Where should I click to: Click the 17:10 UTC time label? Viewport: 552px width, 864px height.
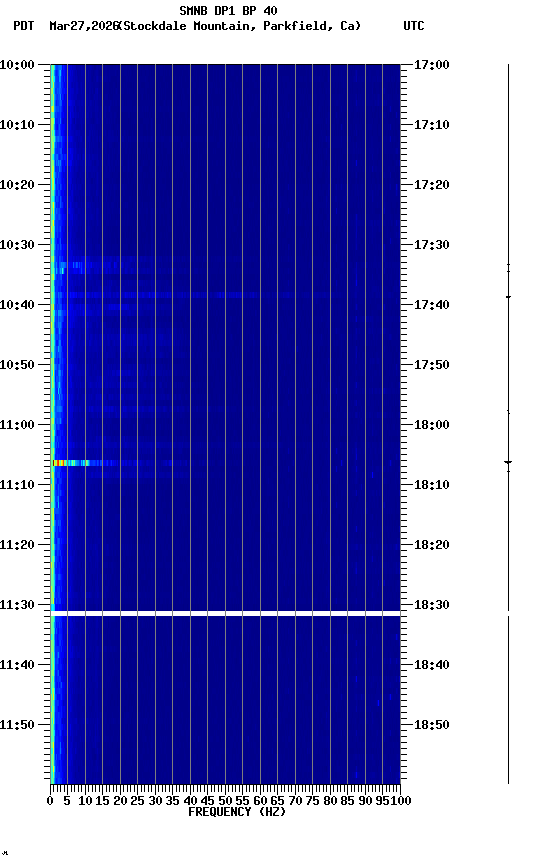[x=432, y=125]
